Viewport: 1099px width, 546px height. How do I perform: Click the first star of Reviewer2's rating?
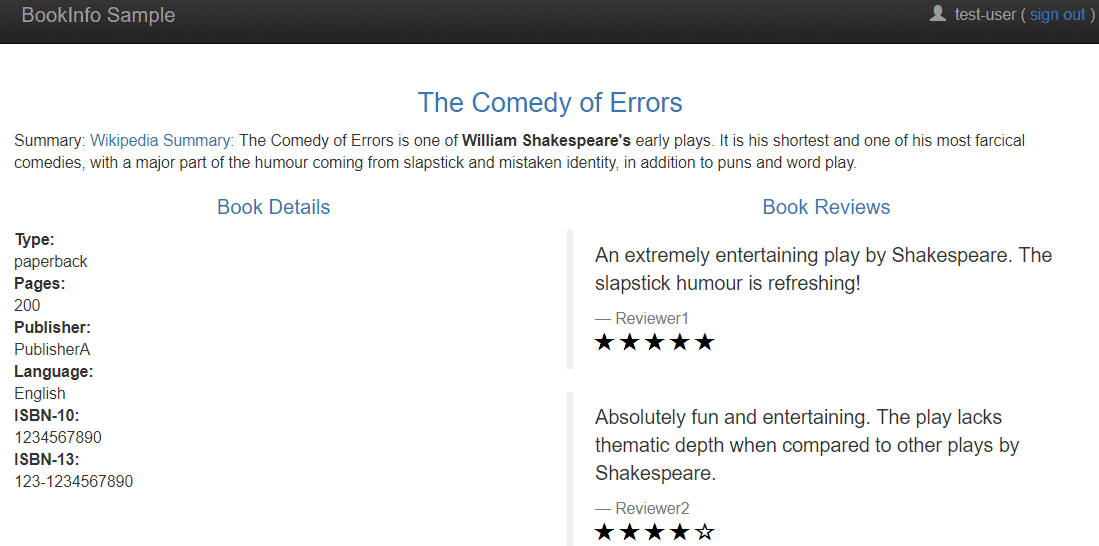pos(604,532)
